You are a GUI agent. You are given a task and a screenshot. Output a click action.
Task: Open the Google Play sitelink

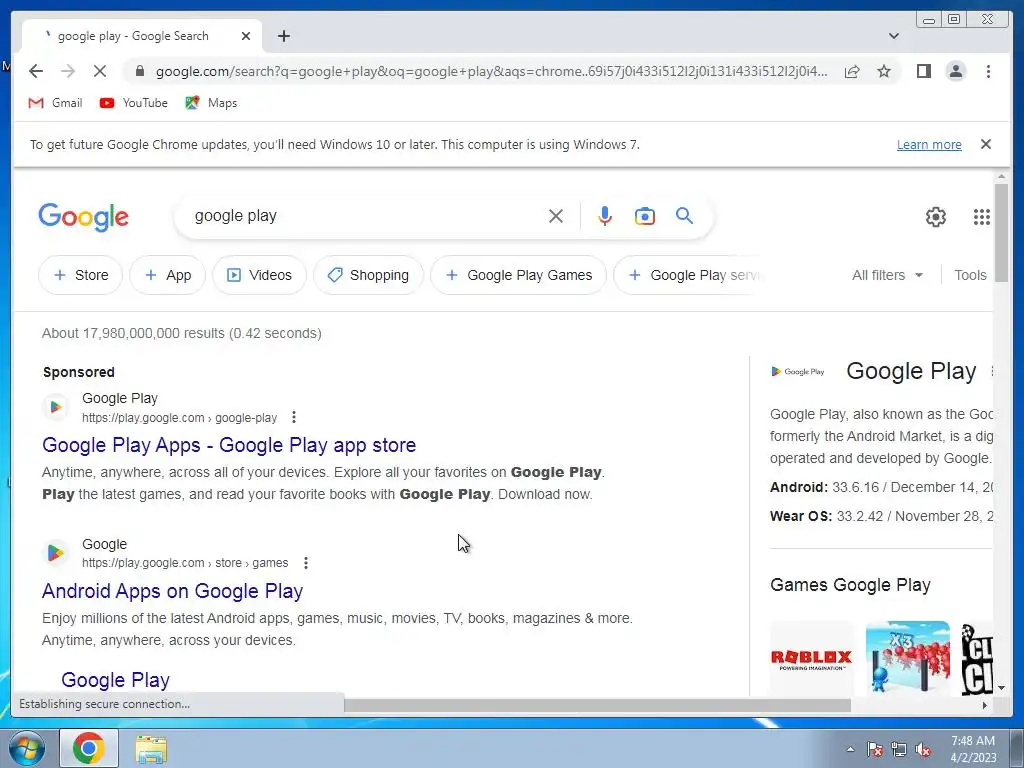click(116, 680)
